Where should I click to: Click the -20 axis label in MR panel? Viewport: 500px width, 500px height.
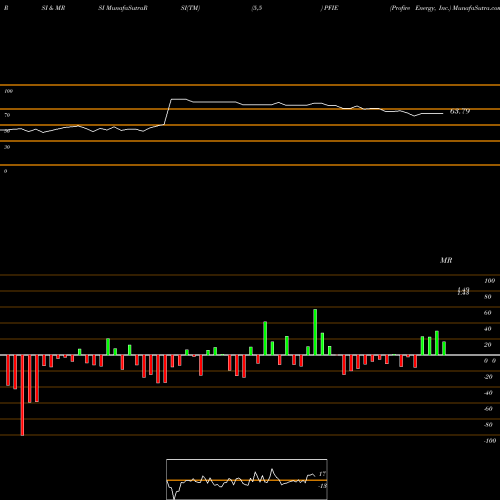[488, 377]
